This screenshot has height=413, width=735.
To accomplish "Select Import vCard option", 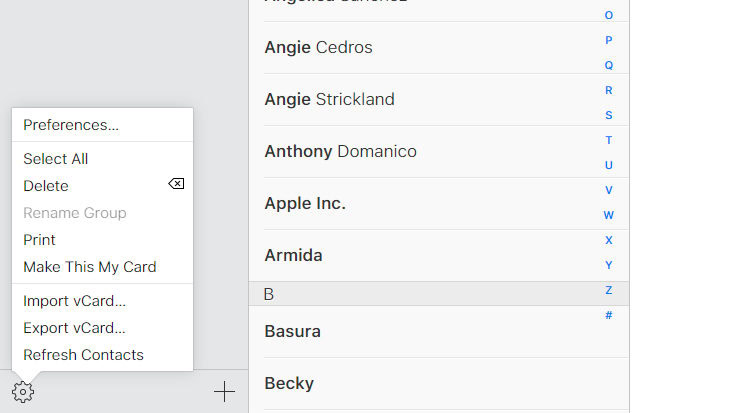I will click(75, 301).
